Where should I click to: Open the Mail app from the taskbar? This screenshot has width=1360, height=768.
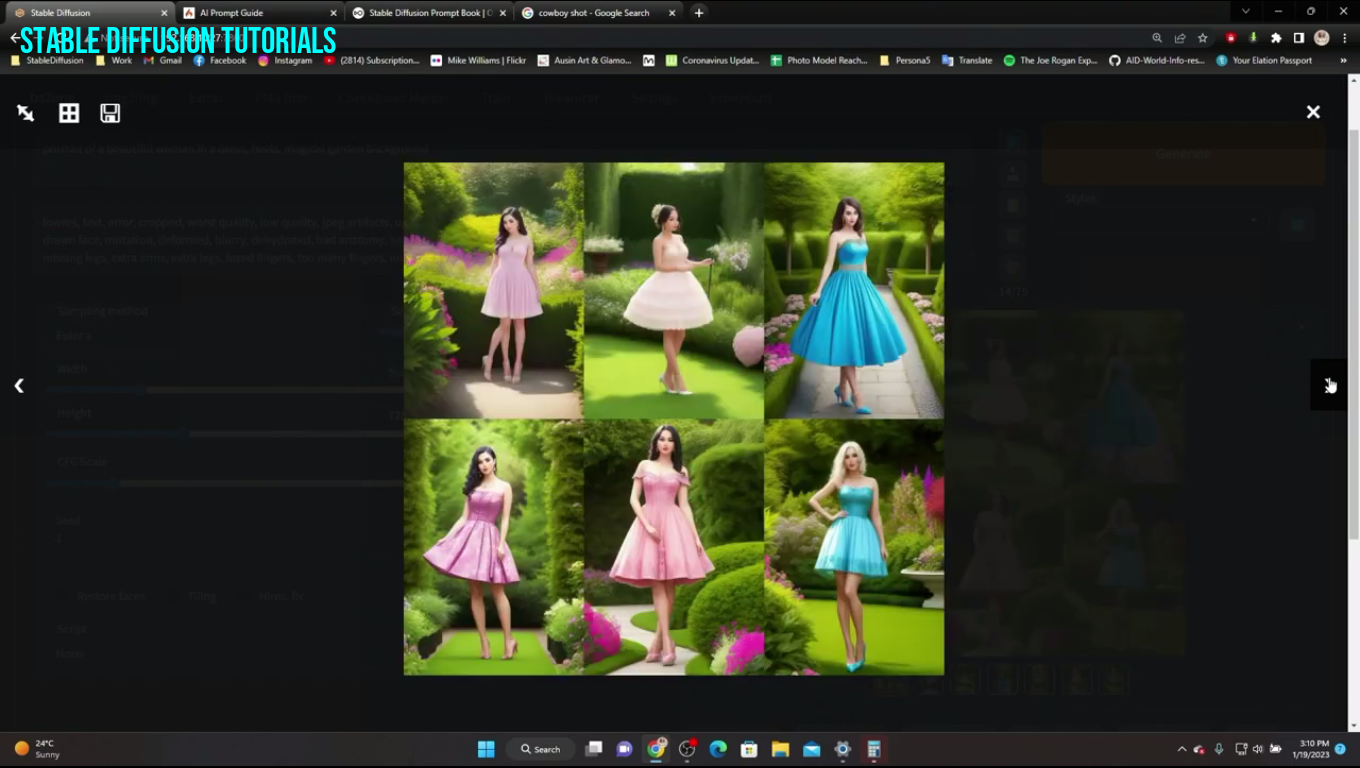(811, 749)
